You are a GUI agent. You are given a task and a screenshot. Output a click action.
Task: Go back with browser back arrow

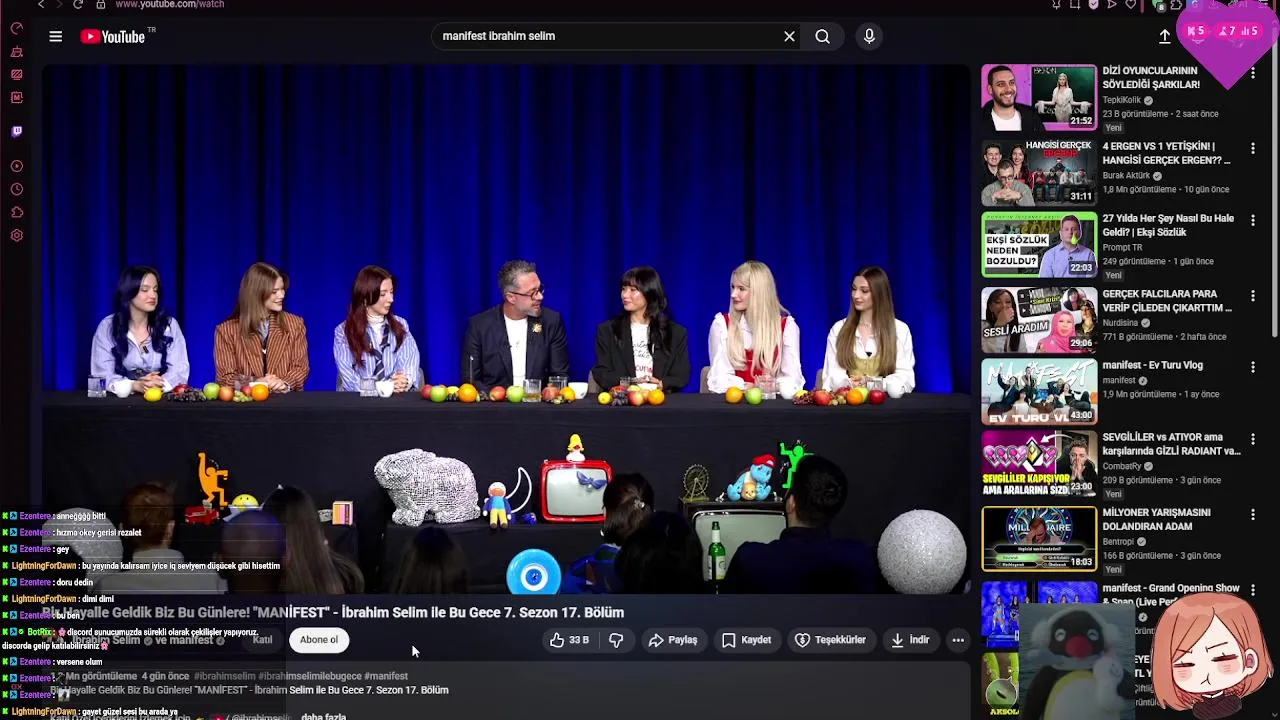(41, 4)
